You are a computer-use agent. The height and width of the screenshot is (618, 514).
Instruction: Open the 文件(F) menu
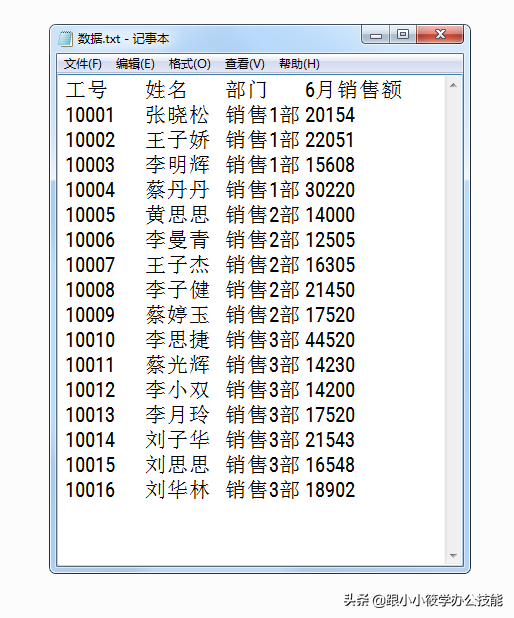click(x=83, y=64)
